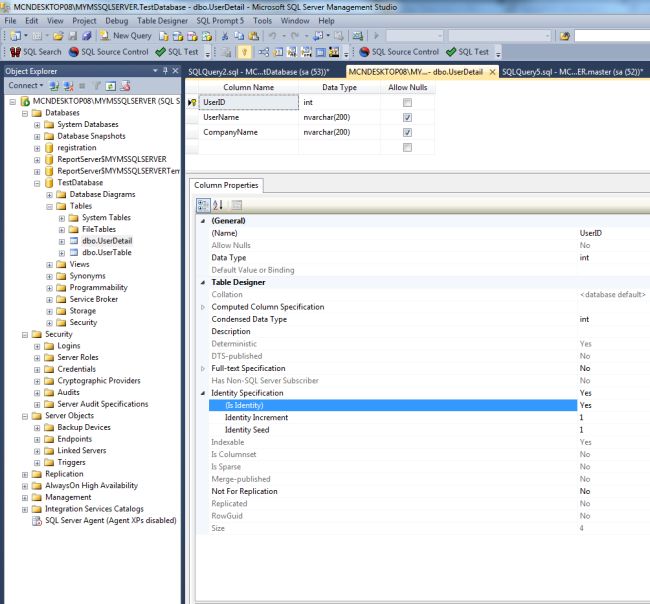Click the UserName column name cell
The height and width of the screenshot is (604, 650).
248,117
